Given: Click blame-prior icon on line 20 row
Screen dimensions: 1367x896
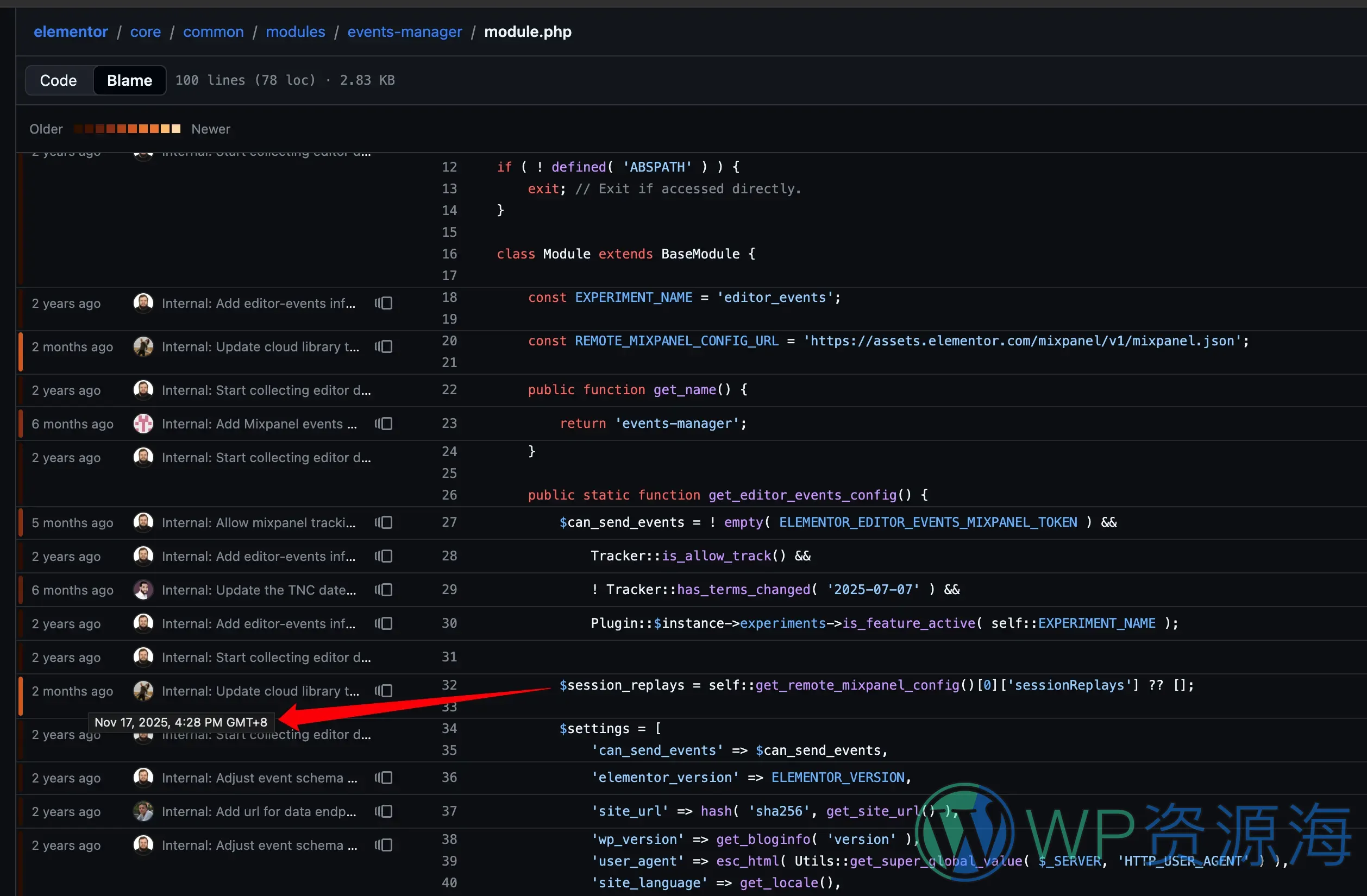Looking at the screenshot, I should point(384,346).
